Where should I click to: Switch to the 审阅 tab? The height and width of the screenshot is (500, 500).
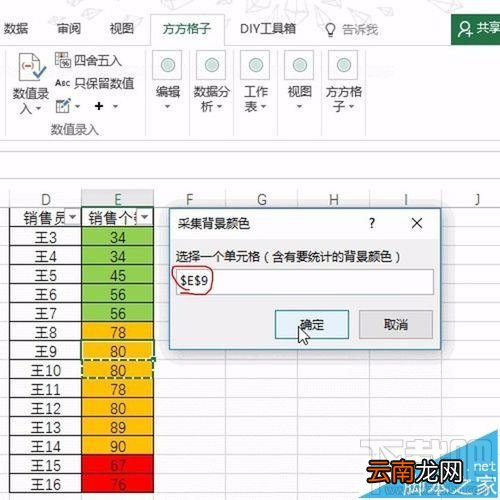tap(69, 29)
